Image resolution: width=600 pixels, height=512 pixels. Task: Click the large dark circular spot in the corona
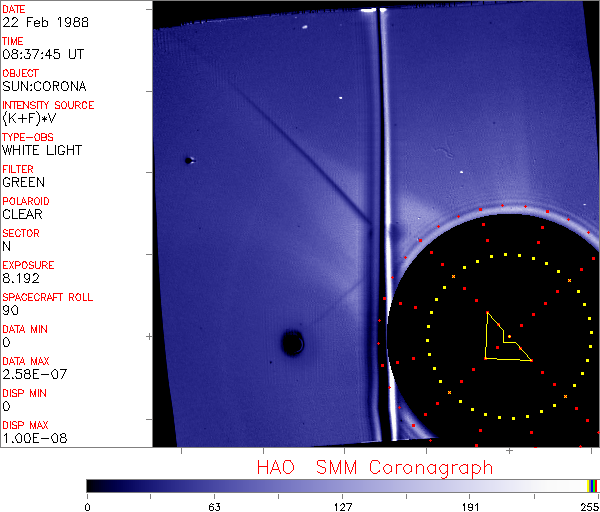pyautogui.click(x=292, y=343)
